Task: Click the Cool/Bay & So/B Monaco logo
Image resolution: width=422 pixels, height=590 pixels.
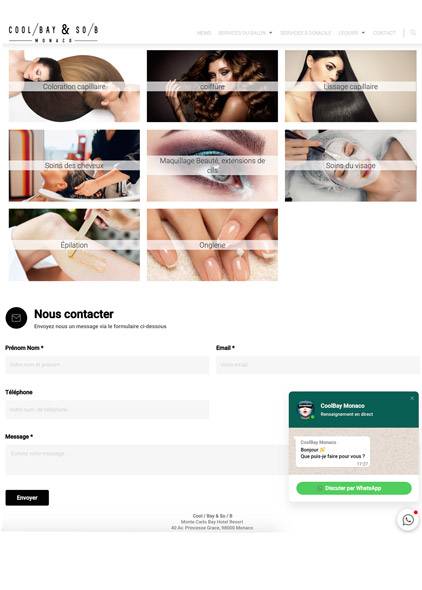Action: point(53,33)
